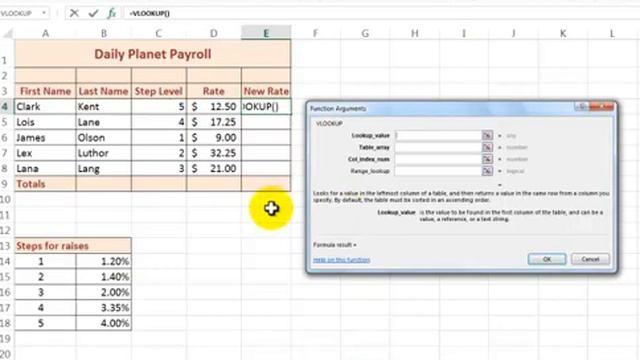
Task: Select the cell containing Lana
Action: click(x=45, y=169)
